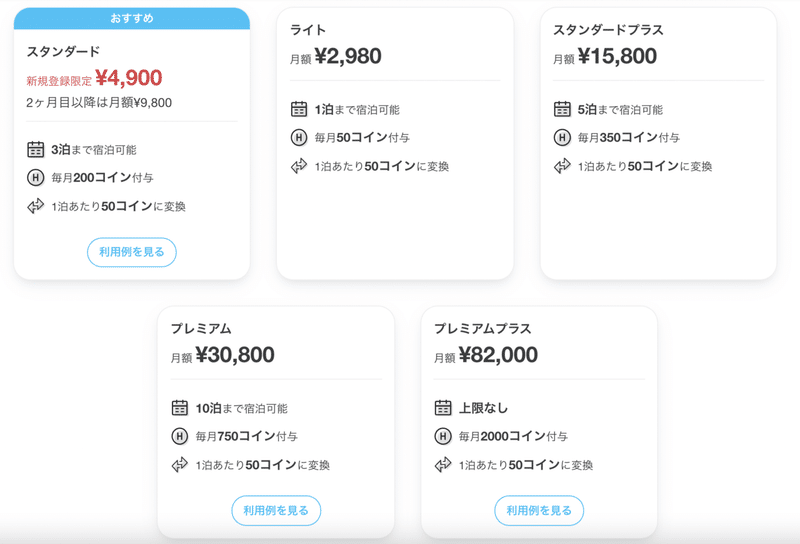Click the exchange arrows icon in スタンダード plan
Image resolution: width=800 pixels, height=544 pixels.
(35, 206)
